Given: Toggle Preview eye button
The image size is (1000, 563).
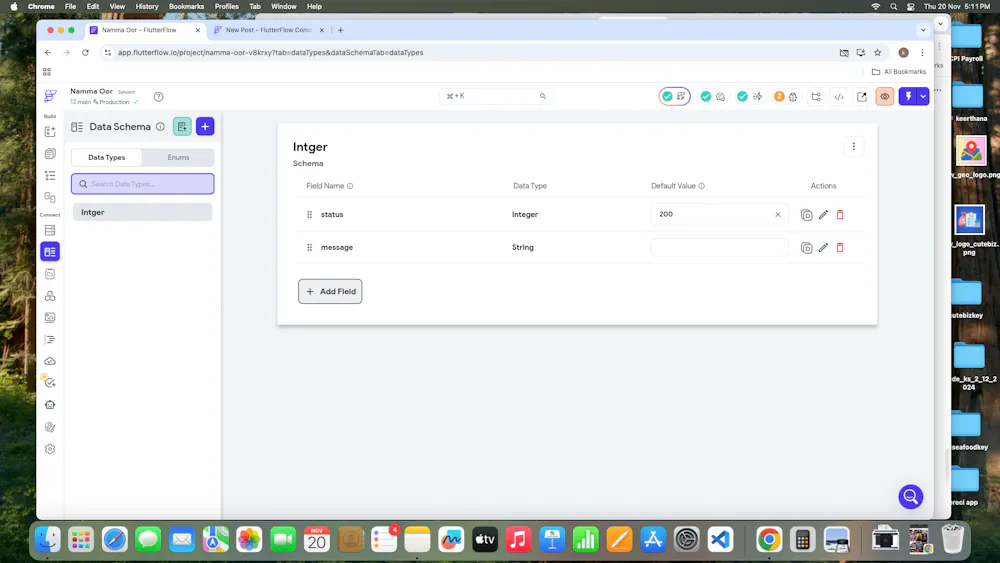Looking at the screenshot, I should click(885, 97).
